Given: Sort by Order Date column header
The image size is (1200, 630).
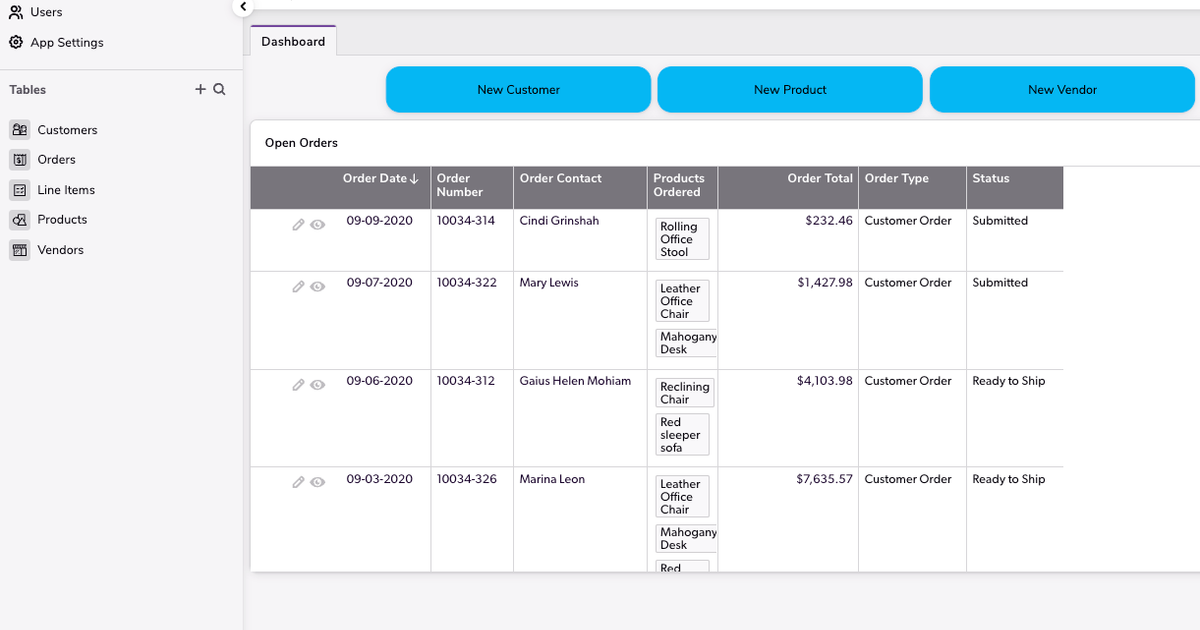Looking at the screenshot, I should point(380,178).
